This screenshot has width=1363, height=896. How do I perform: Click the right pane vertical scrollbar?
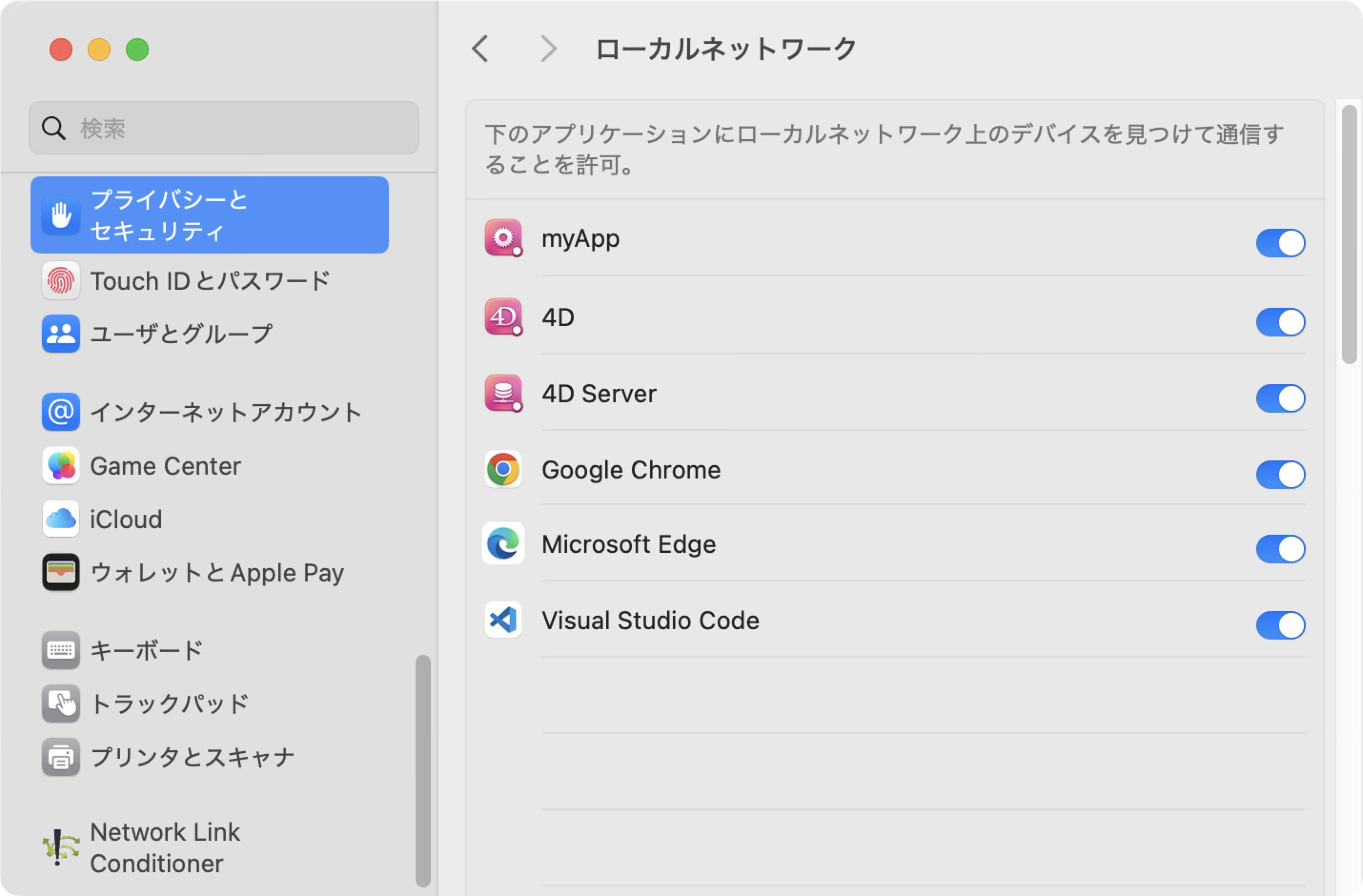click(x=1349, y=235)
